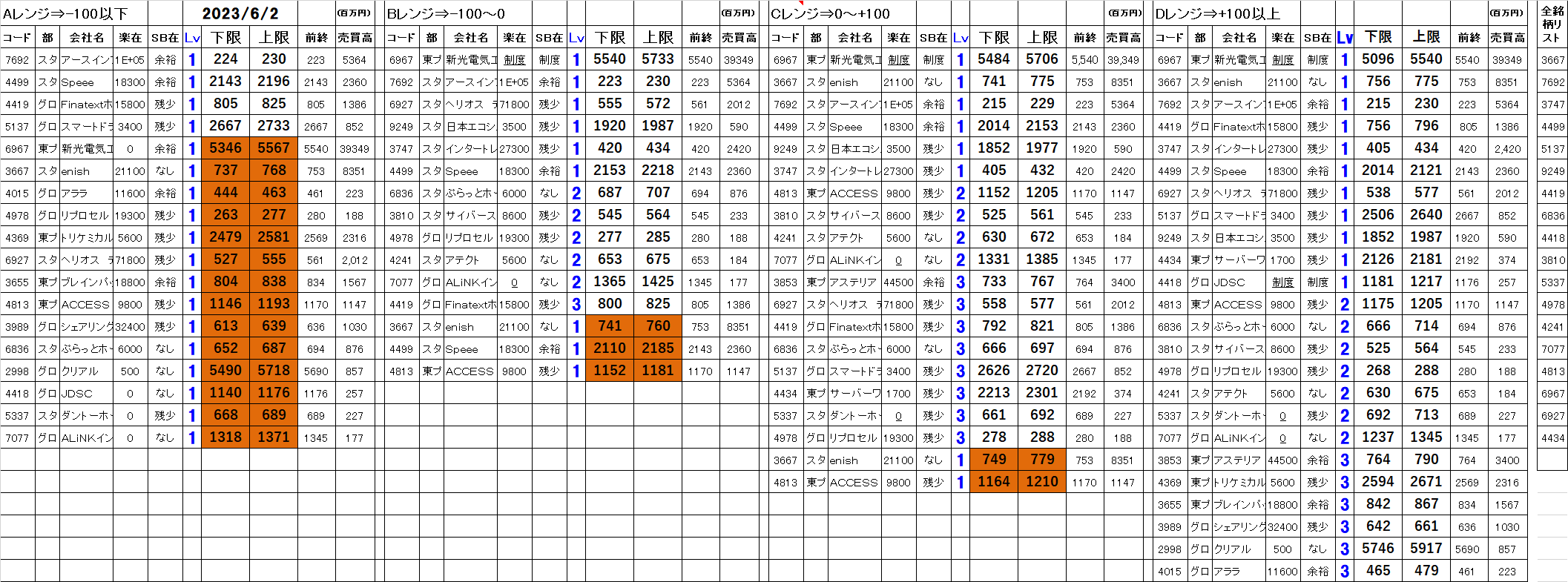Click lower limit 5746 in D range
The image size is (1568, 582).
click(x=1378, y=549)
